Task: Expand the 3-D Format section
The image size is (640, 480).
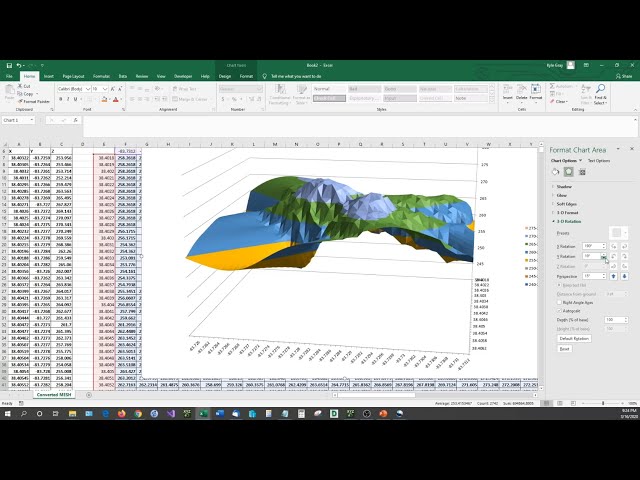Action: (x=567, y=213)
